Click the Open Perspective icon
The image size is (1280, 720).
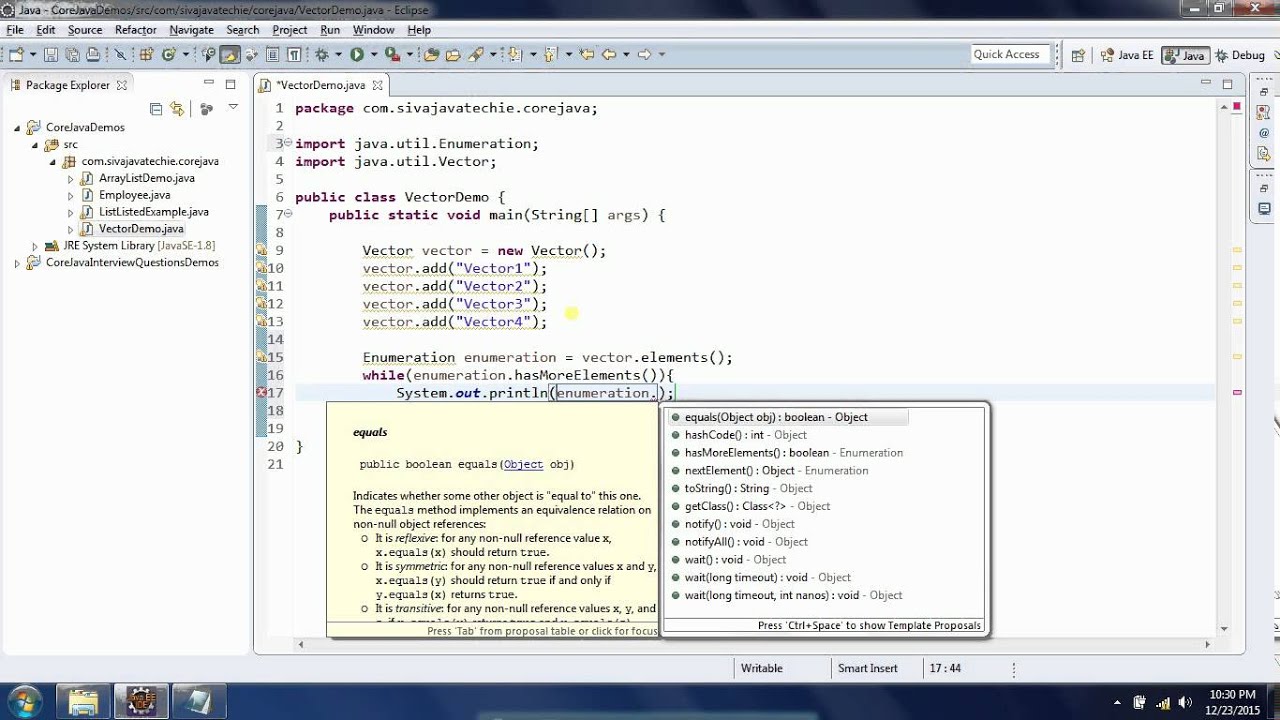click(x=1078, y=56)
